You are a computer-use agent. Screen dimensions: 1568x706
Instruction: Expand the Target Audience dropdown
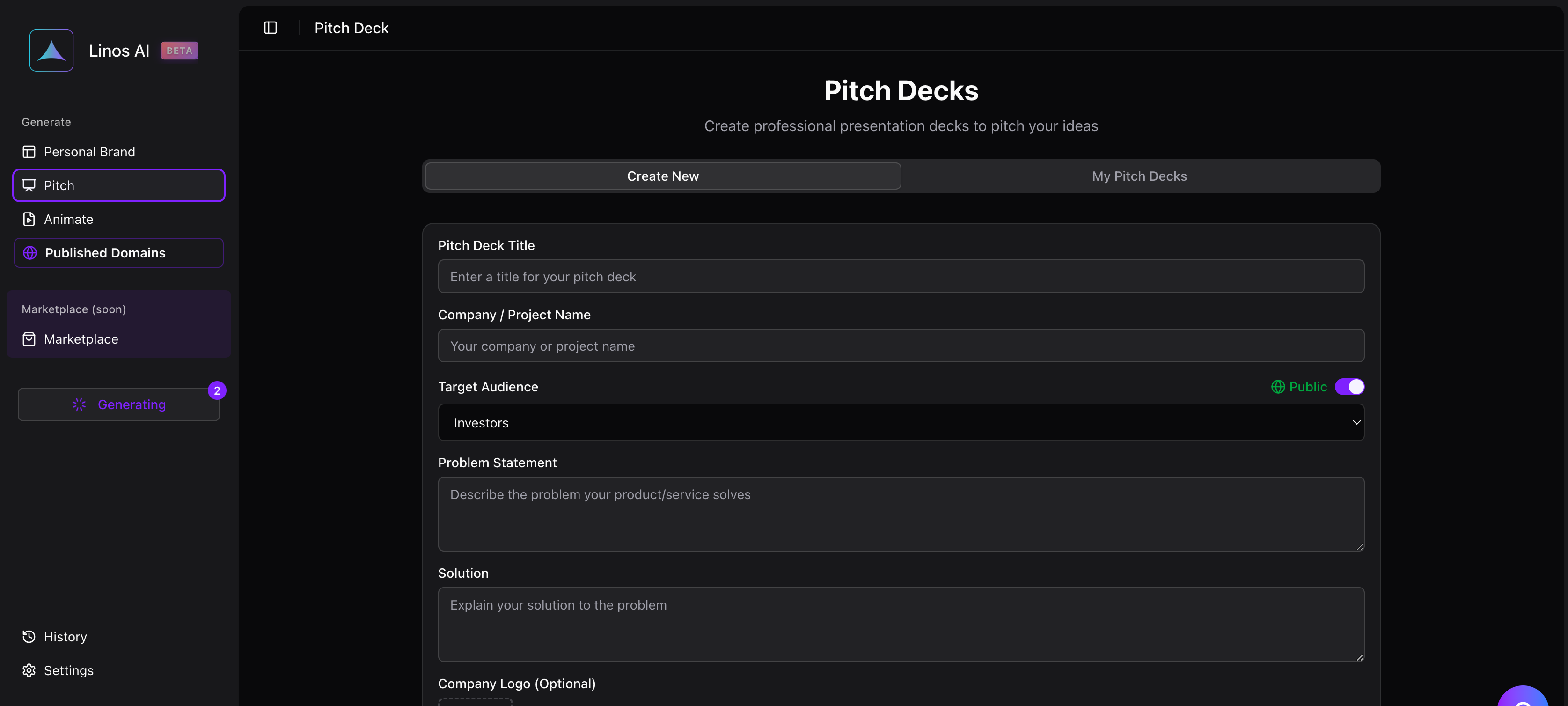coord(901,422)
